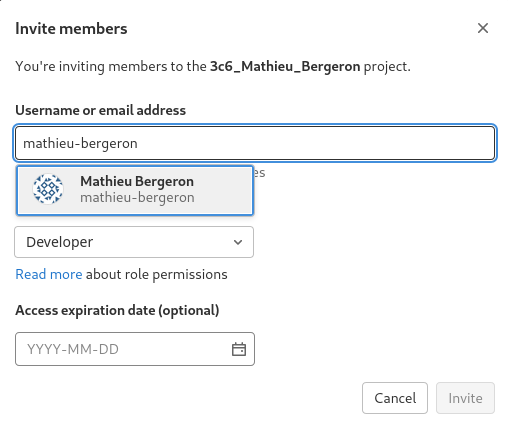Click Mathieu Bergeron's avatar icon
This screenshot has width=508, height=426.
(48, 189)
